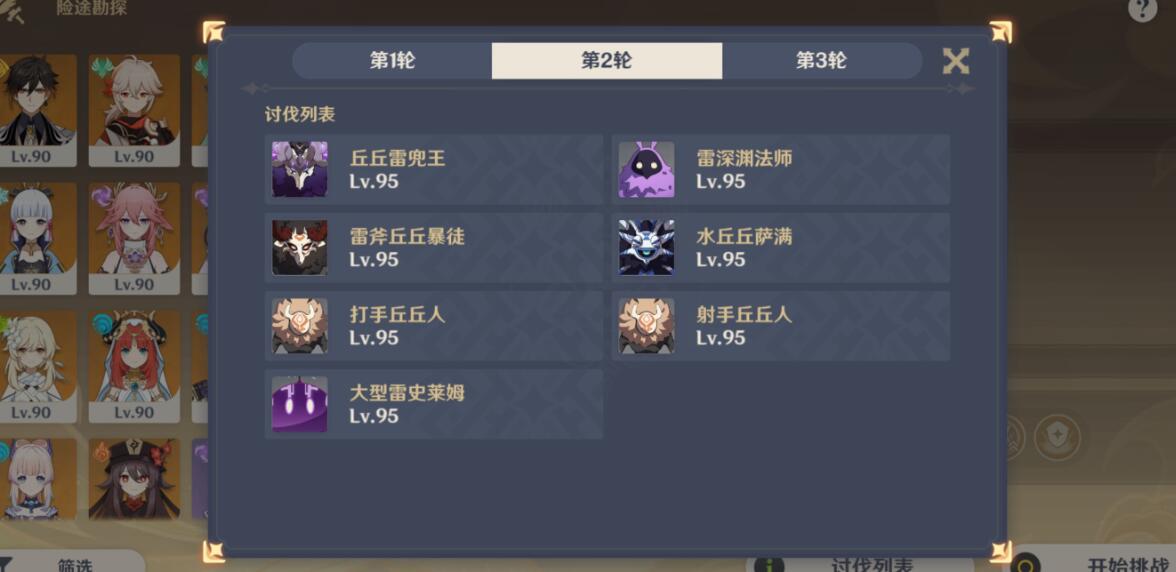Select the 水丘丘萨满 enemy icon
Viewport: 1176px width, 572px height.
(x=646, y=247)
